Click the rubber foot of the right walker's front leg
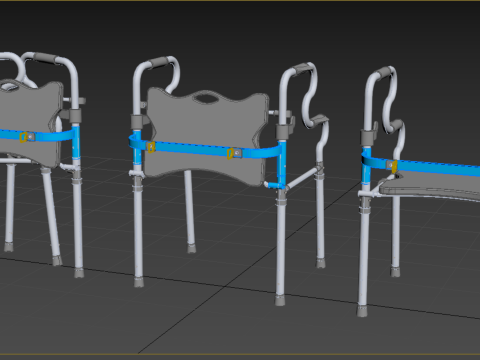480x360 pixels. coord(362,311)
